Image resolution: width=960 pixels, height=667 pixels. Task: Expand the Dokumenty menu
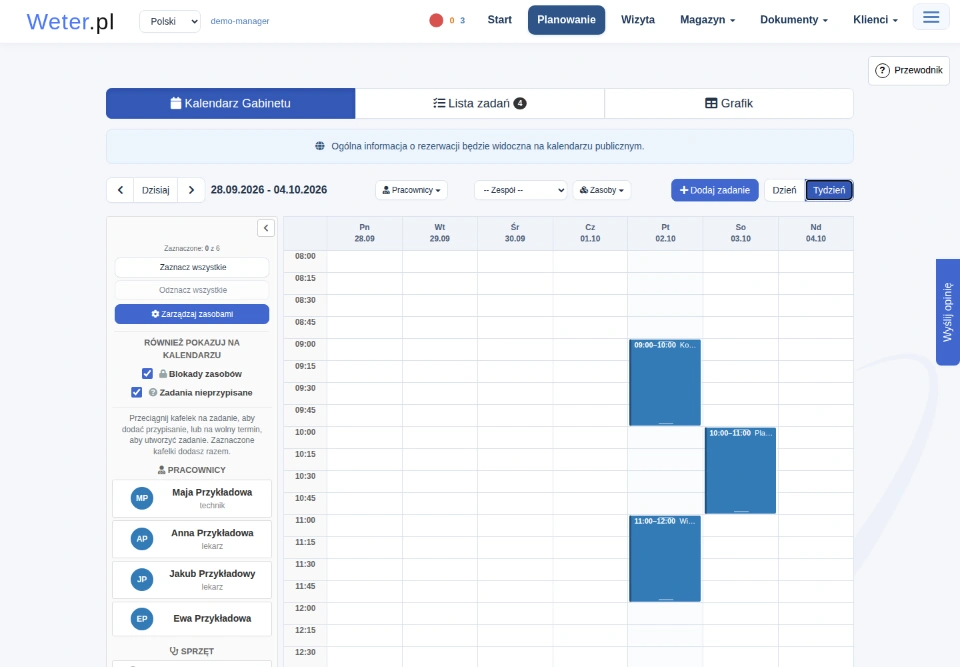793,20
